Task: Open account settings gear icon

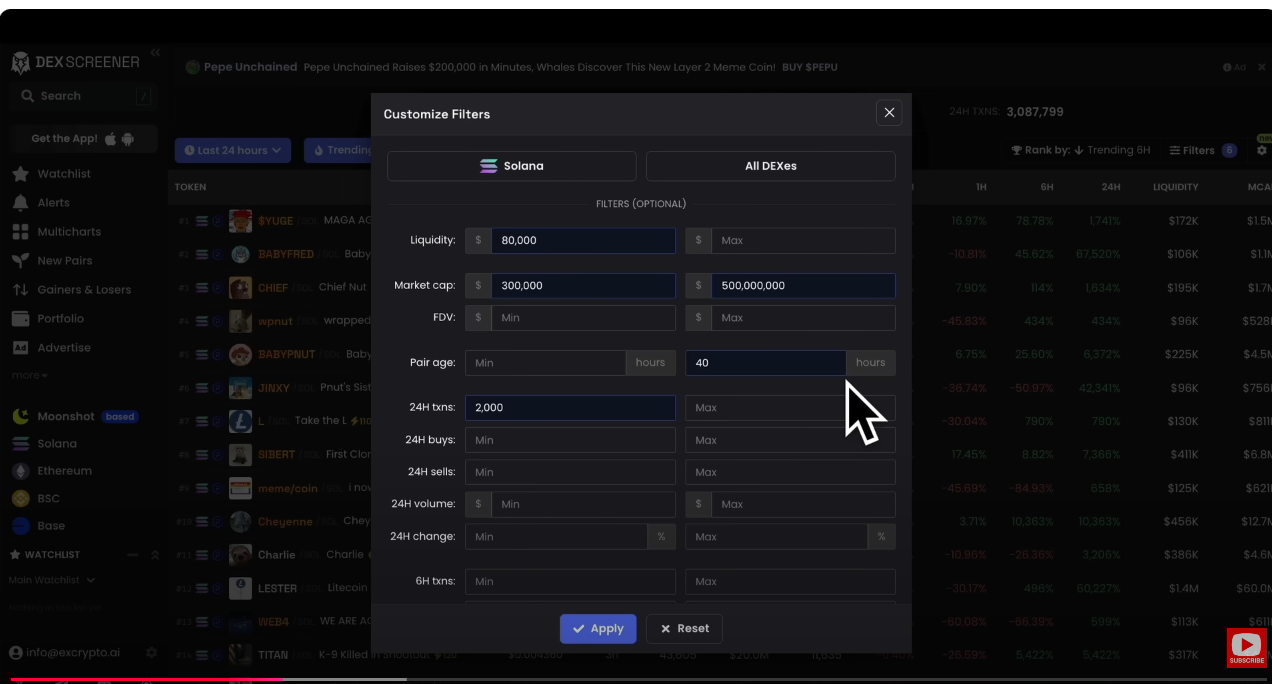Action: coord(152,652)
